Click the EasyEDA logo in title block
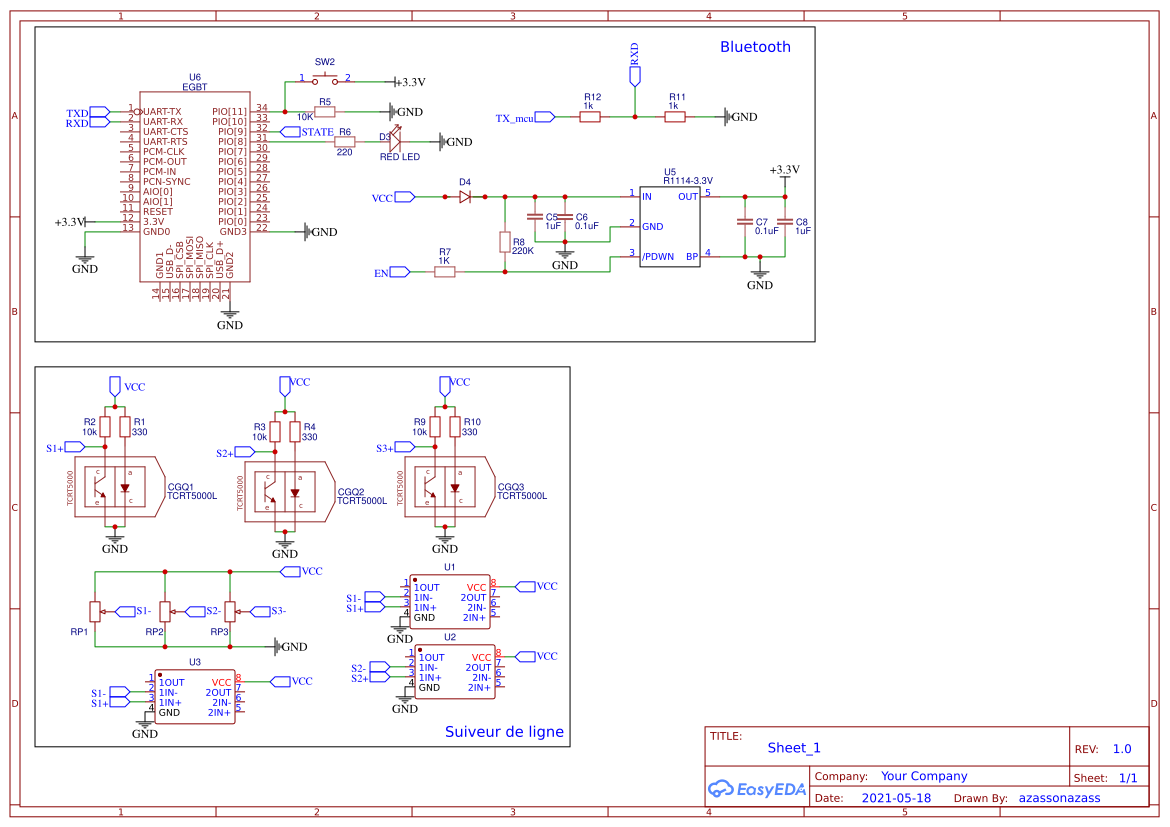 757,789
